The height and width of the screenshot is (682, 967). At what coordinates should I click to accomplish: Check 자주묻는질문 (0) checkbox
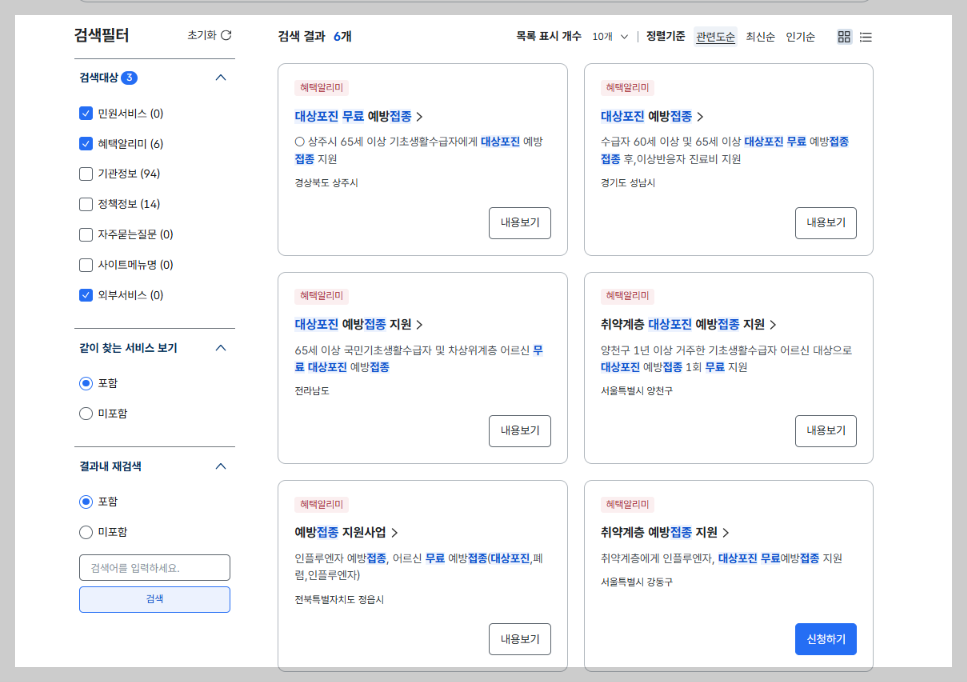click(x=86, y=234)
